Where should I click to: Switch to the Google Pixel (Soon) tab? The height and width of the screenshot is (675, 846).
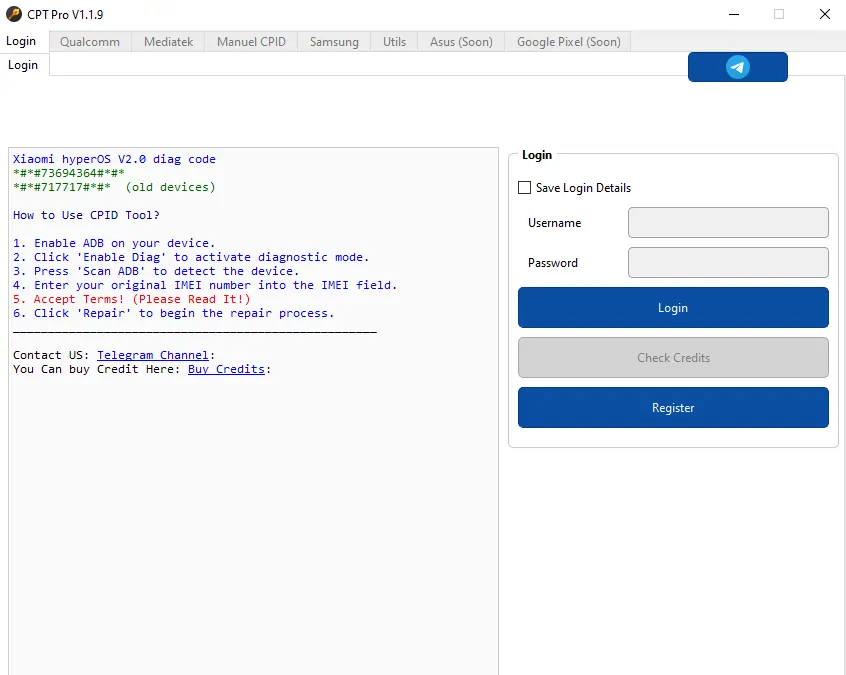point(568,42)
